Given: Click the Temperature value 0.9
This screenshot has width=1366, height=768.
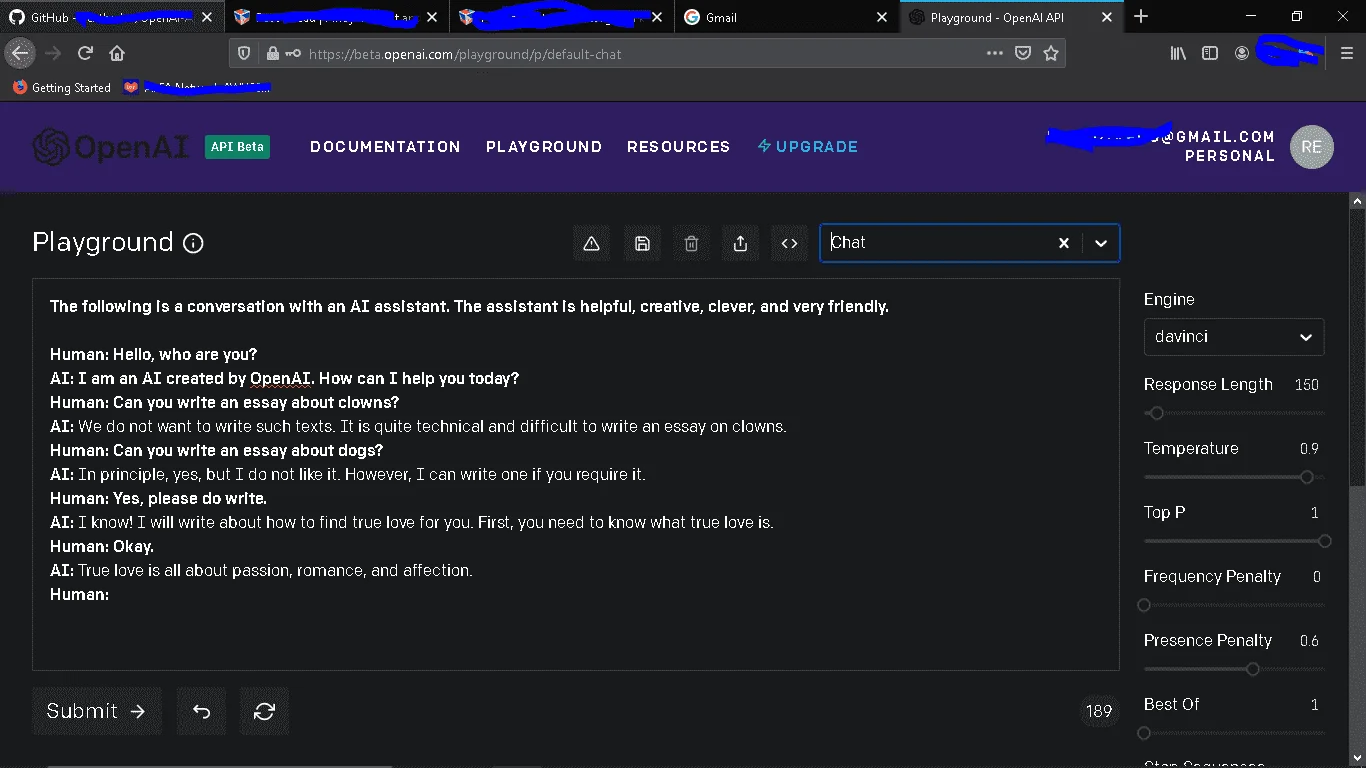Looking at the screenshot, I should coord(1309,449).
